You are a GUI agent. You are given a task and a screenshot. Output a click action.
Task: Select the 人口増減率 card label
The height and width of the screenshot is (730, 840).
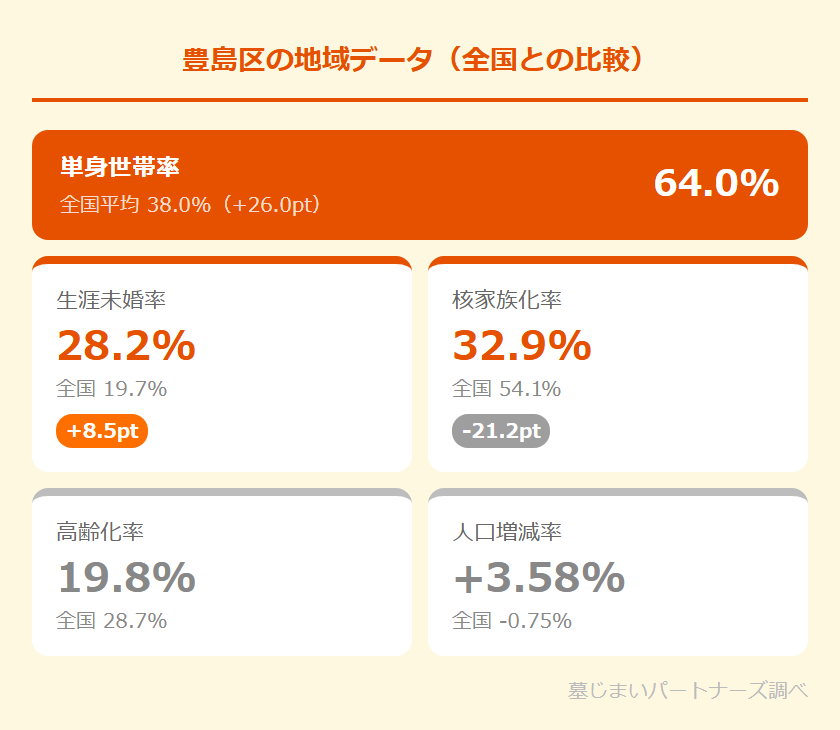coord(507,531)
